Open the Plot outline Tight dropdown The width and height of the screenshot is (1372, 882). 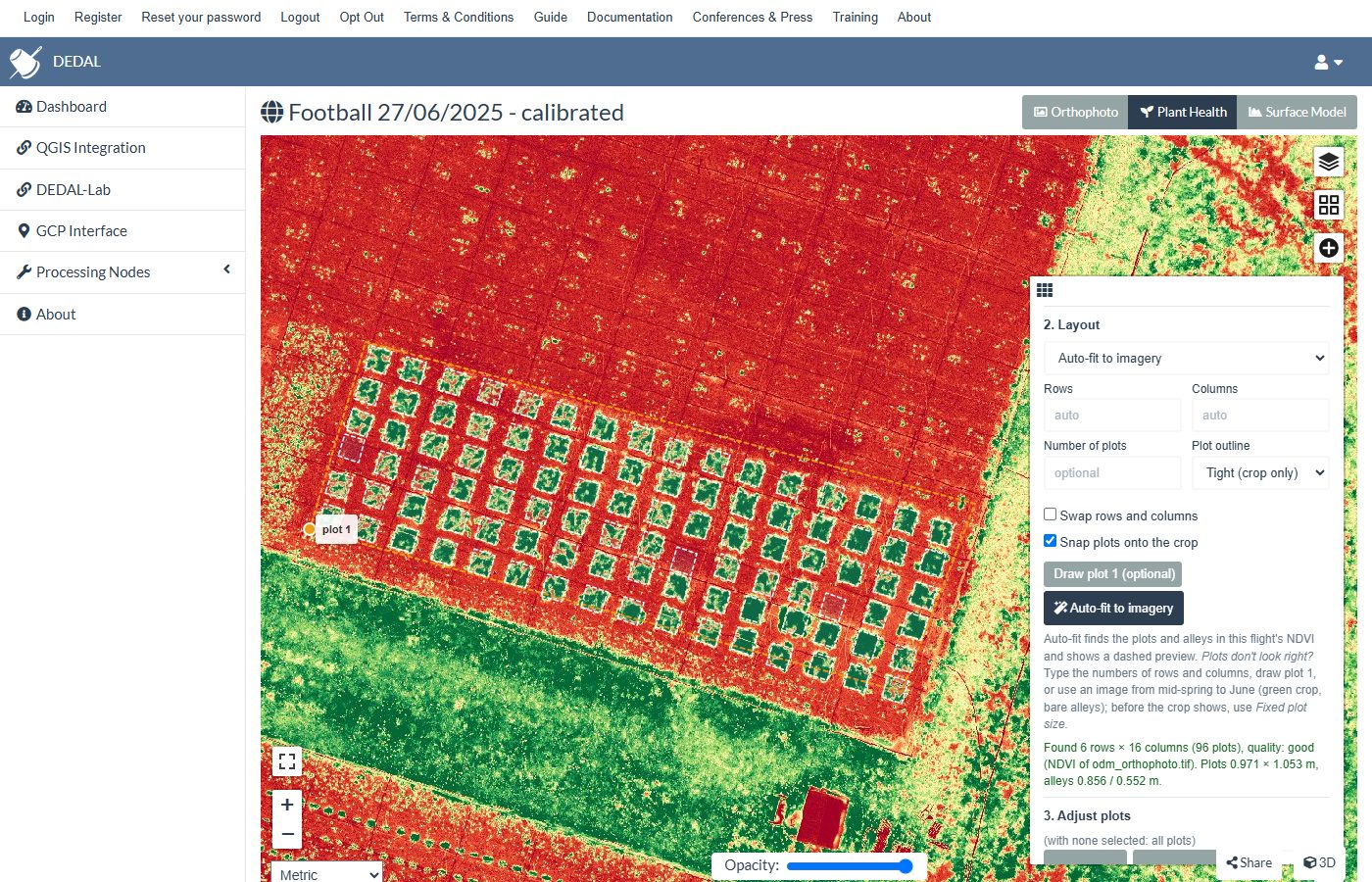click(1260, 472)
